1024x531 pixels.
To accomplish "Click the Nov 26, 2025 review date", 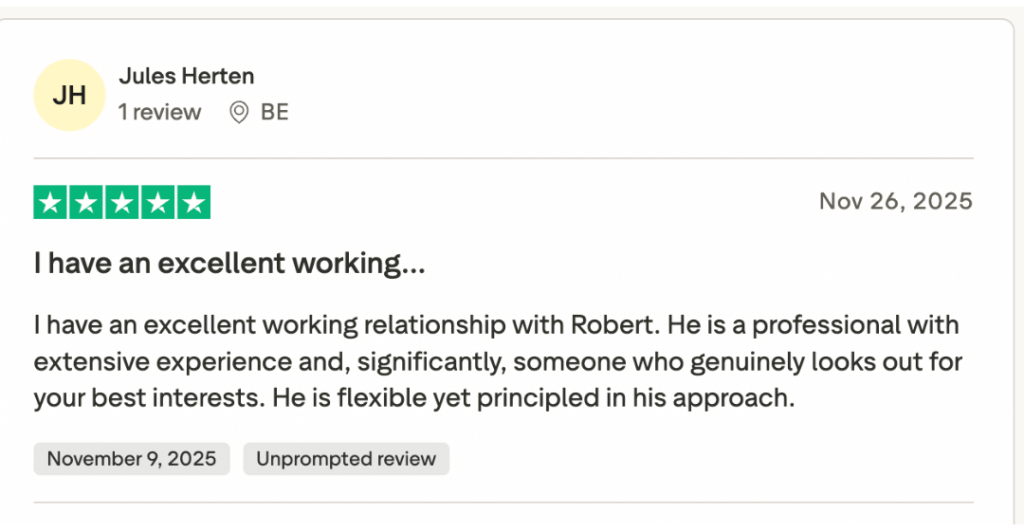I will pyautogui.click(x=895, y=201).
